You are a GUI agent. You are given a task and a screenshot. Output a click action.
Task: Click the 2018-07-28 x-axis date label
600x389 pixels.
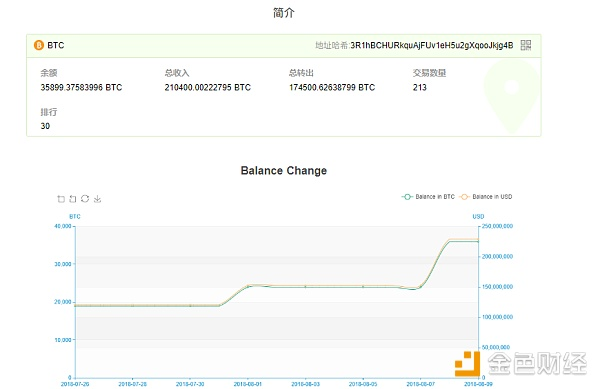(132, 384)
